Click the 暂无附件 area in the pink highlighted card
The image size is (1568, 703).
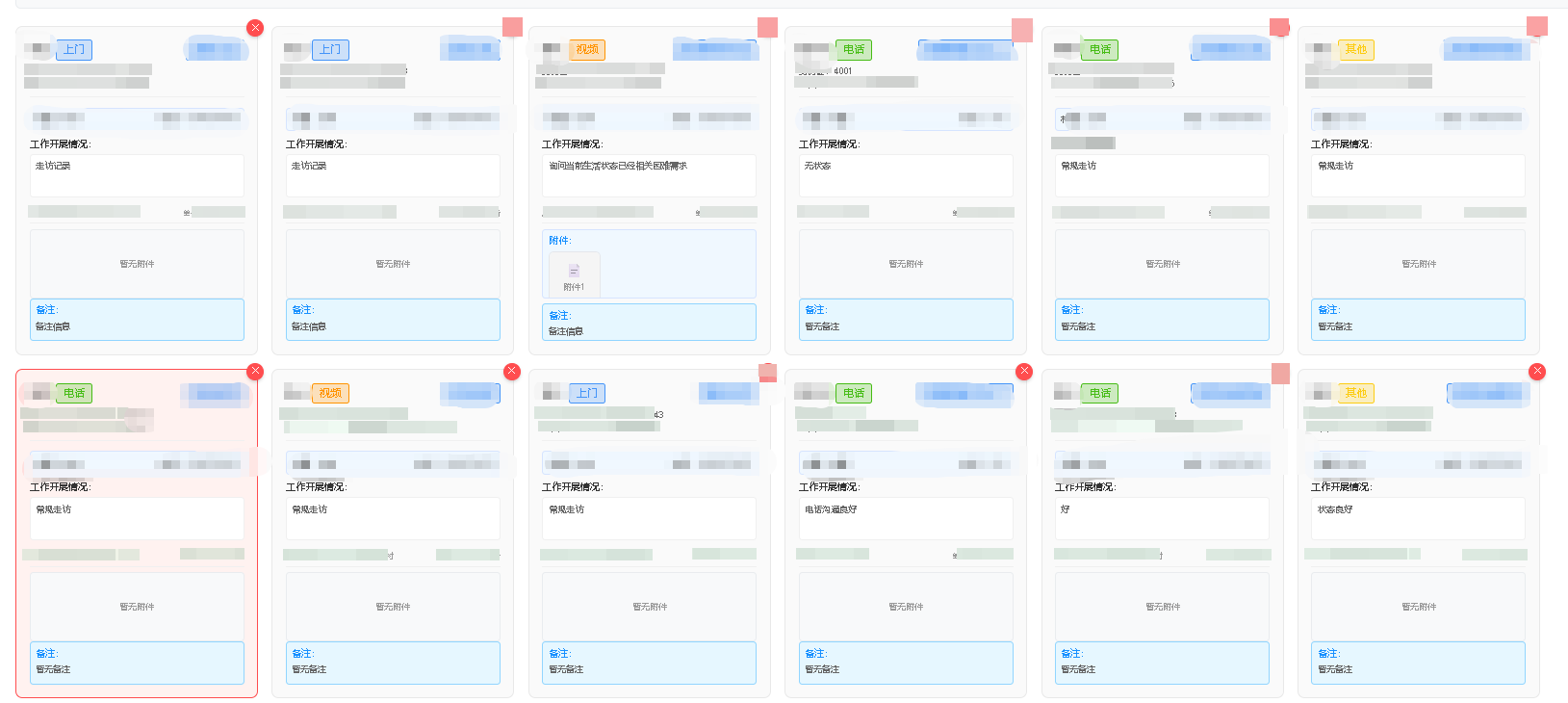point(137,607)
